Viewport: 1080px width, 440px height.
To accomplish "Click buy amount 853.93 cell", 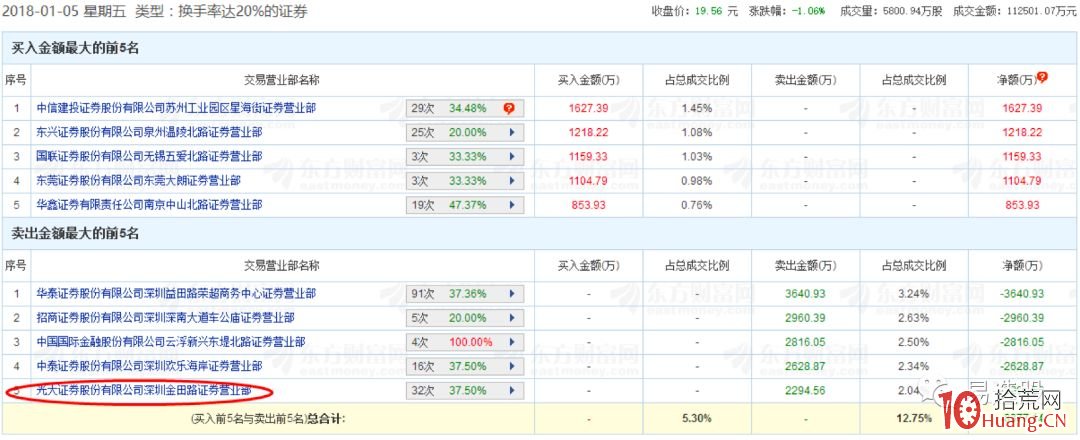I will [588, 205].
